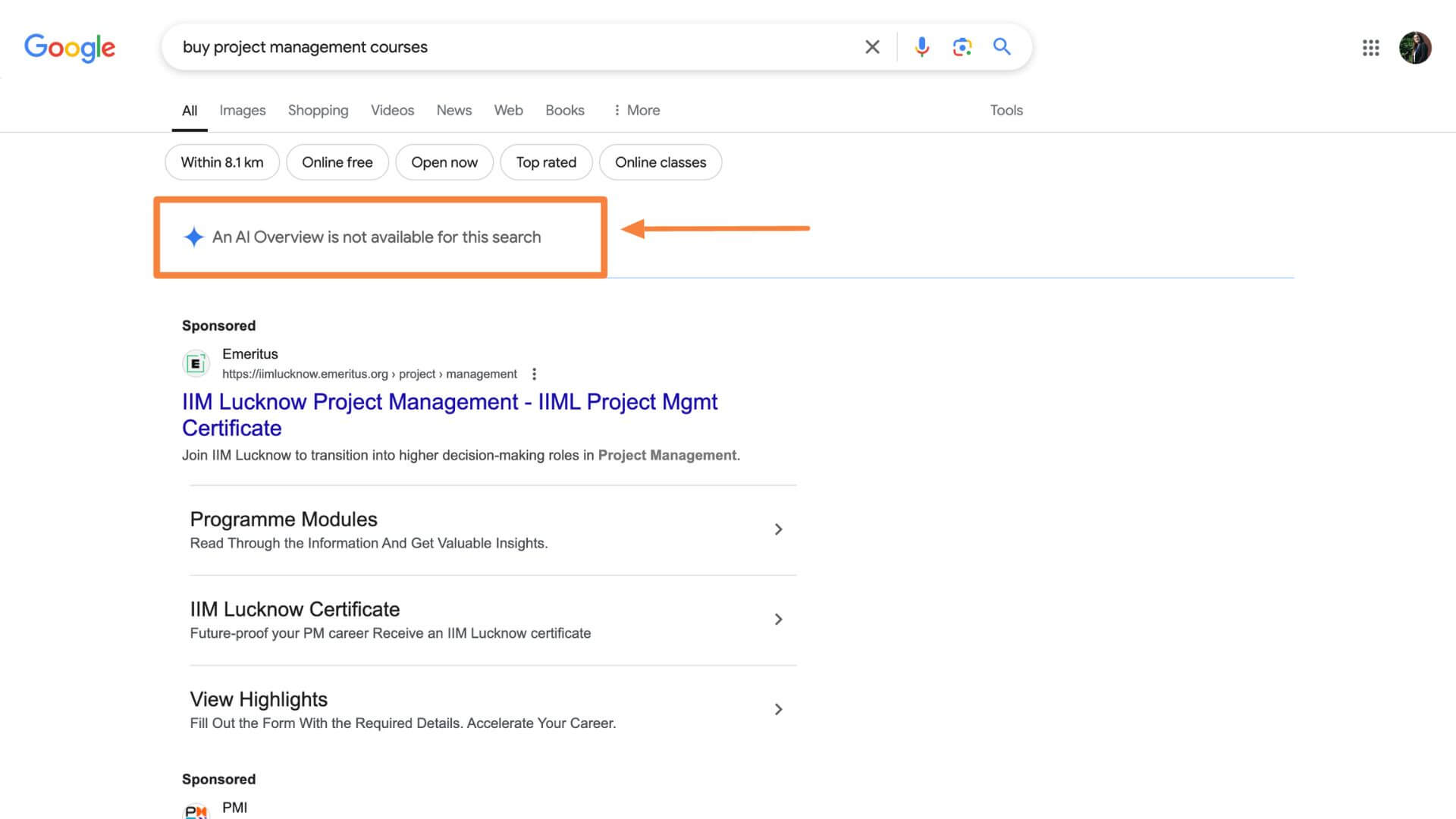
Task: Submit search with the magnifying glass icon
Action: point(1002,47)
